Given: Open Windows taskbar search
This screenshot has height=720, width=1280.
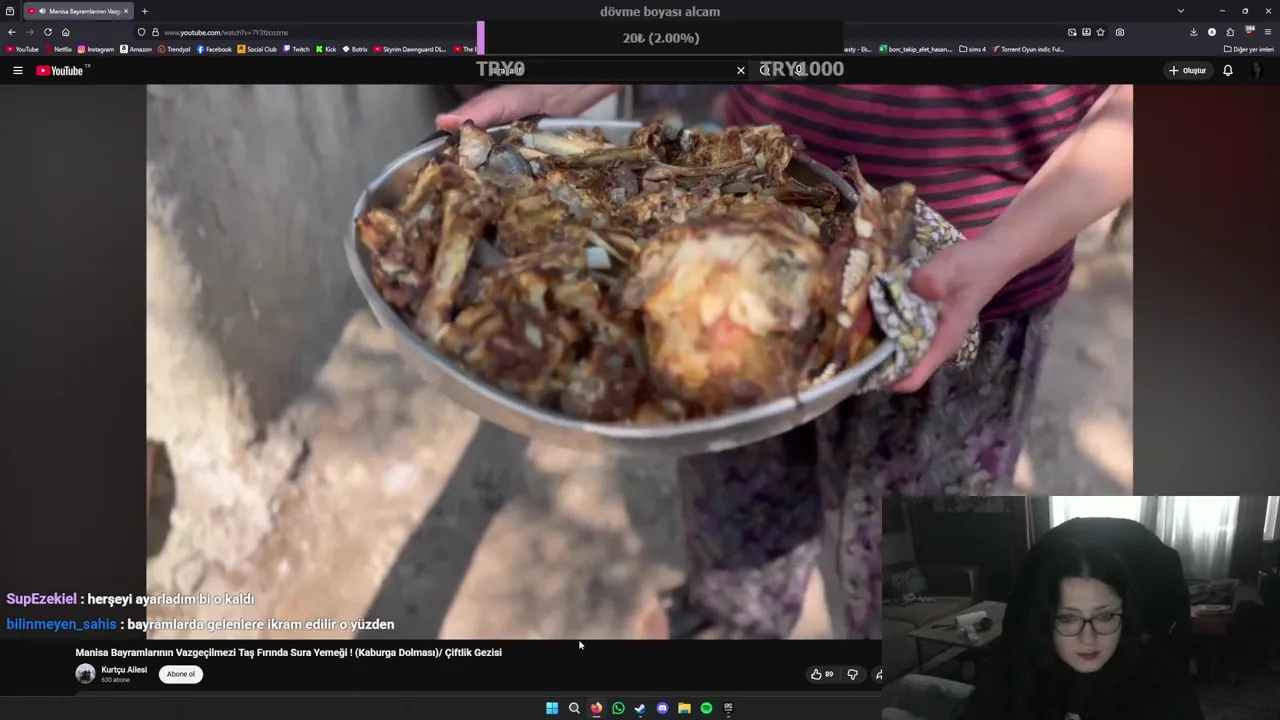Looking at the screenshot, I should coord(574,708).
